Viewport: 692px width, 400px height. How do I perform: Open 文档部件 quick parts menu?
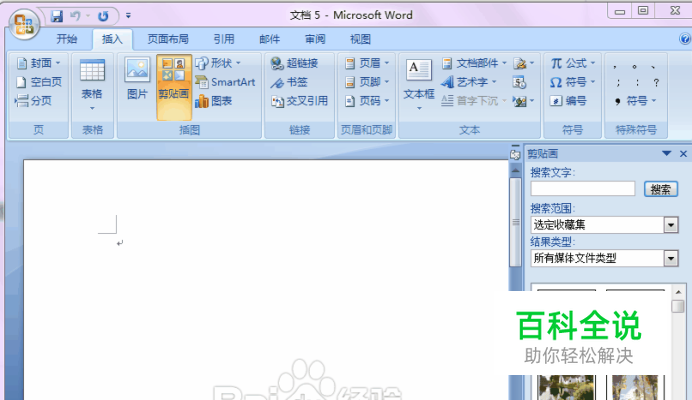(x=474, y=63)
